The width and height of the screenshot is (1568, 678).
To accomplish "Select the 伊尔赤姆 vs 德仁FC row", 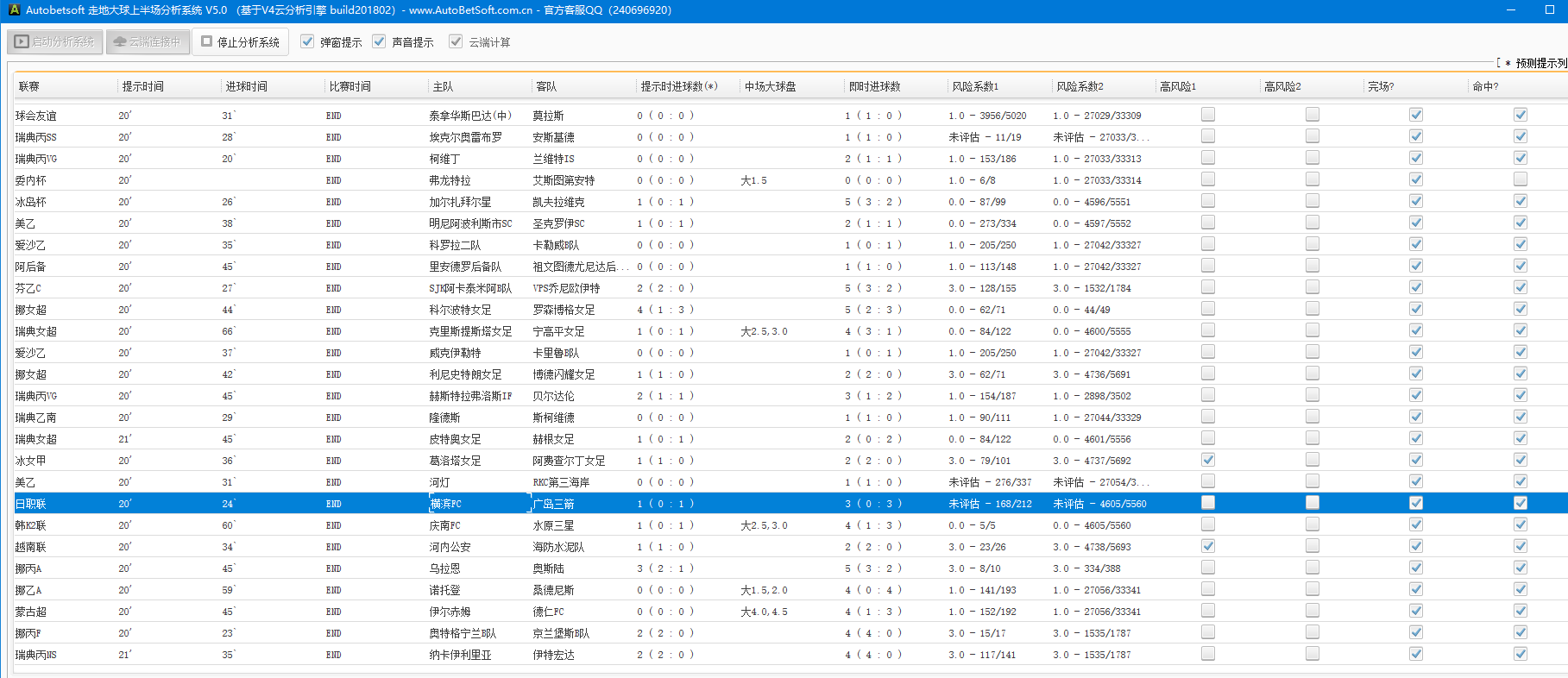I will point(450,612).
